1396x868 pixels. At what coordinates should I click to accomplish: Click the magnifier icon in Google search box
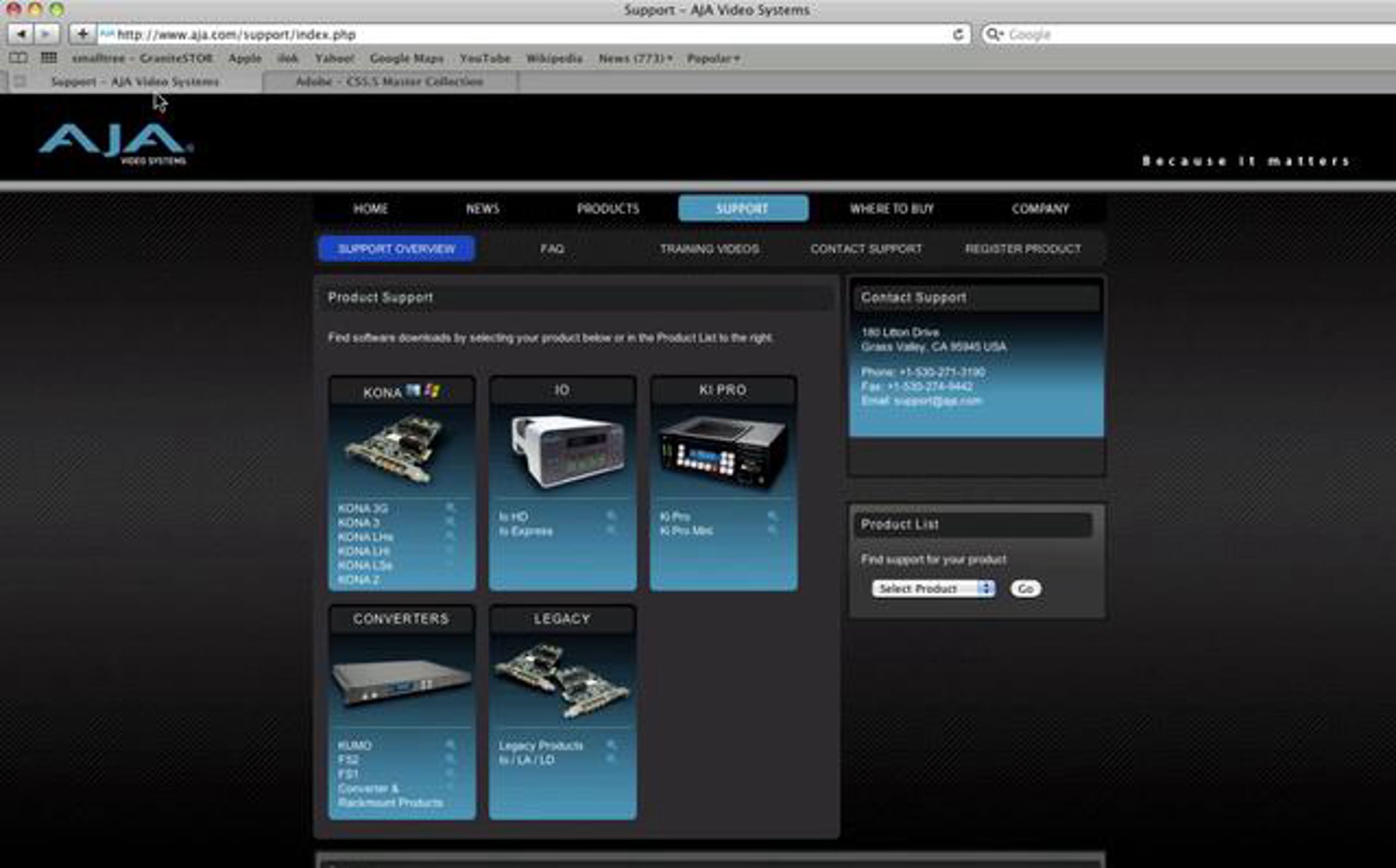pos(993,34)
